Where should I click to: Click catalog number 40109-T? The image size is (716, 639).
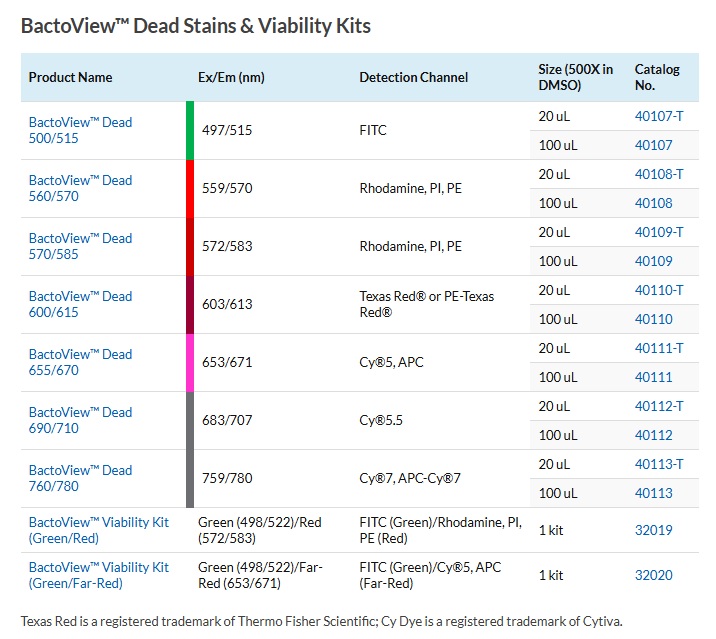(659, 232)
